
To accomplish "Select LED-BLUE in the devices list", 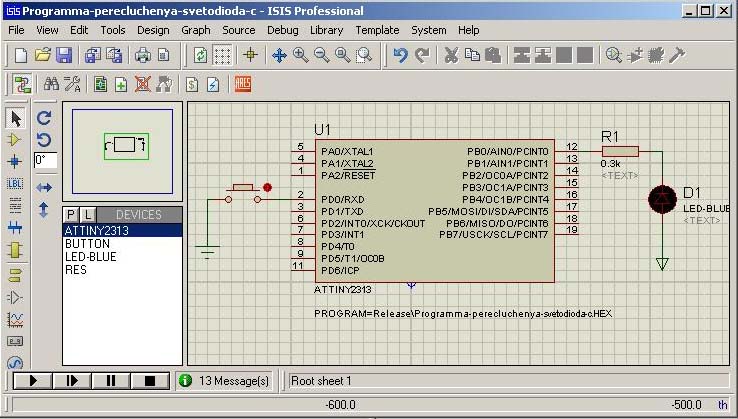I will pos(93,256).
